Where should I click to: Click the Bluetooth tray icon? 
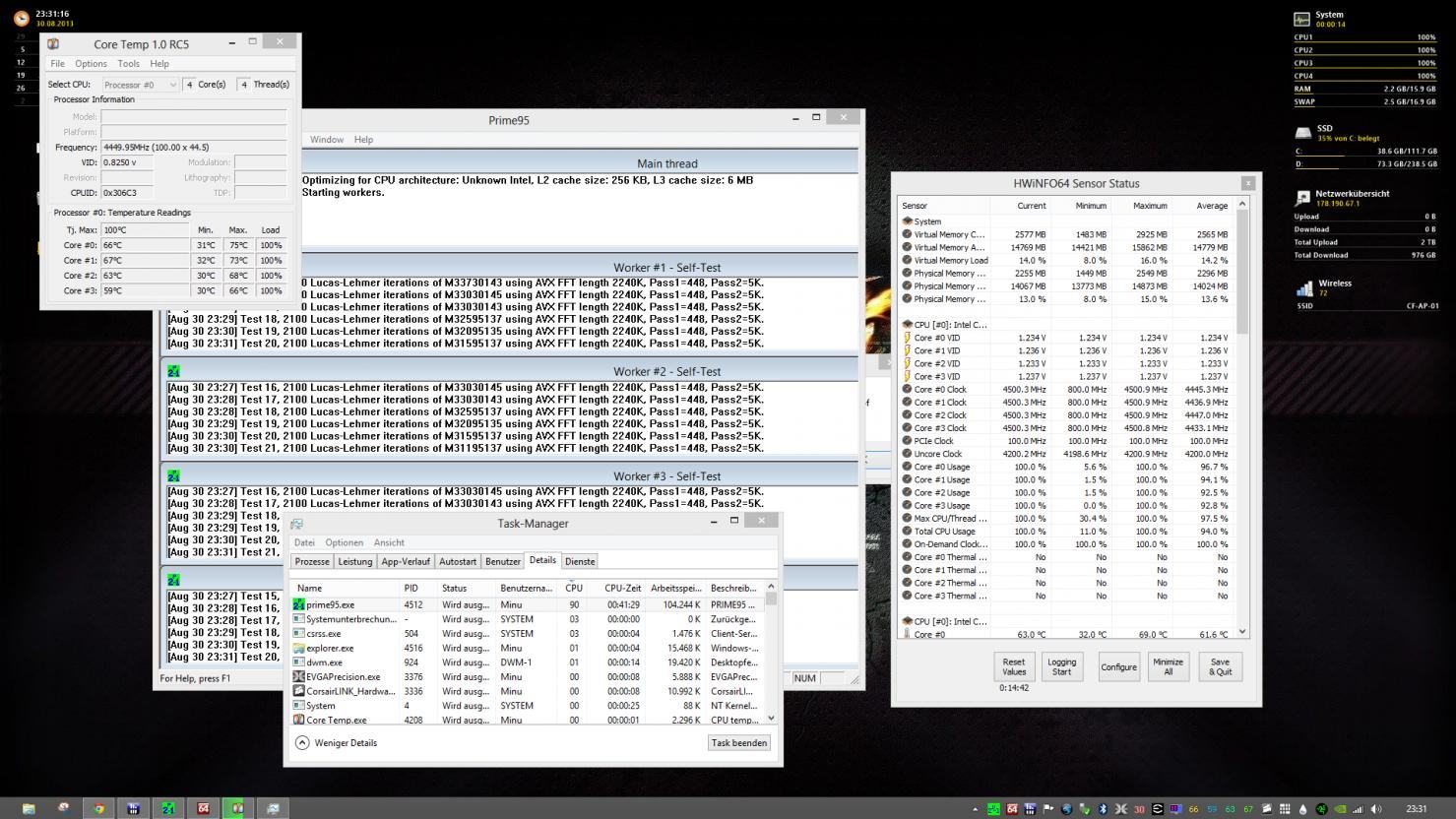pyautogui.click(x=1103, y=809)
